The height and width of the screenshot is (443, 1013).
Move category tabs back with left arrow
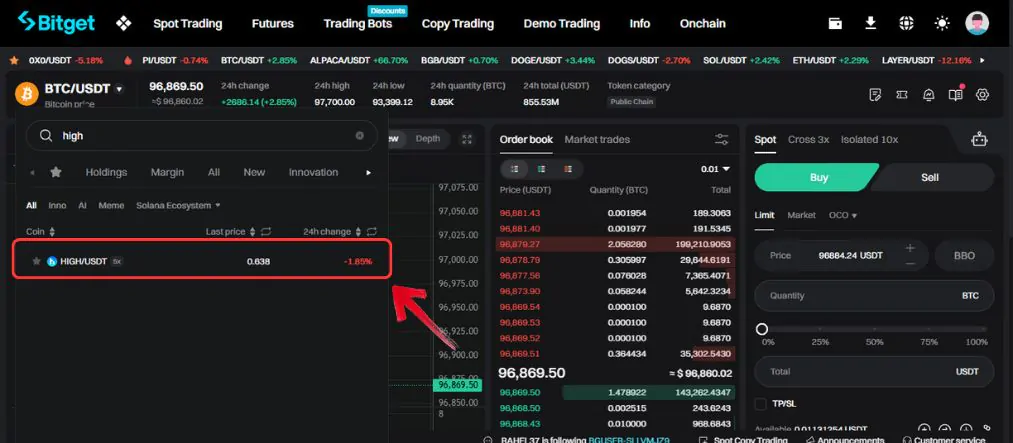click(32, 172)
